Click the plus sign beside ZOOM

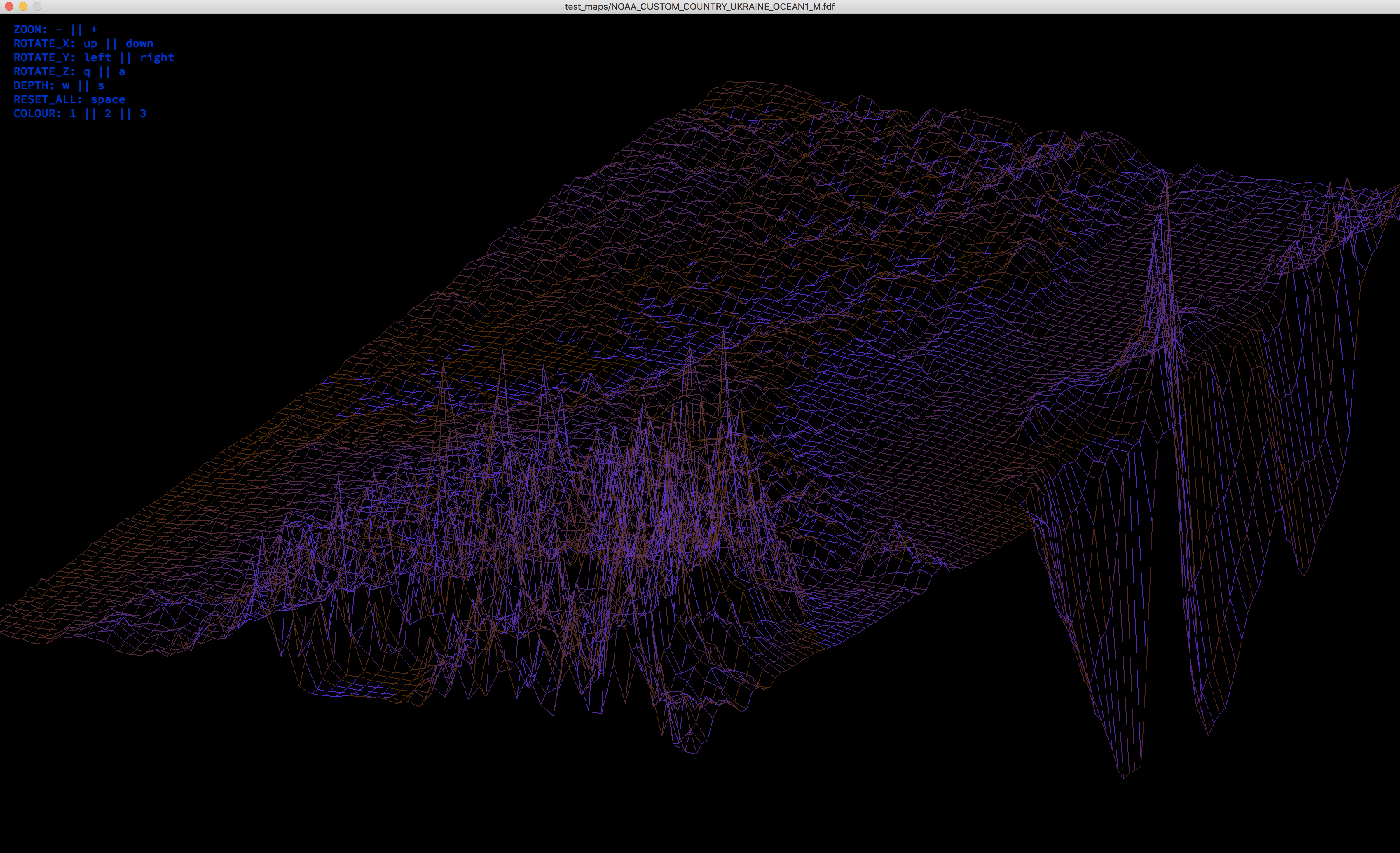coord(94,29)
